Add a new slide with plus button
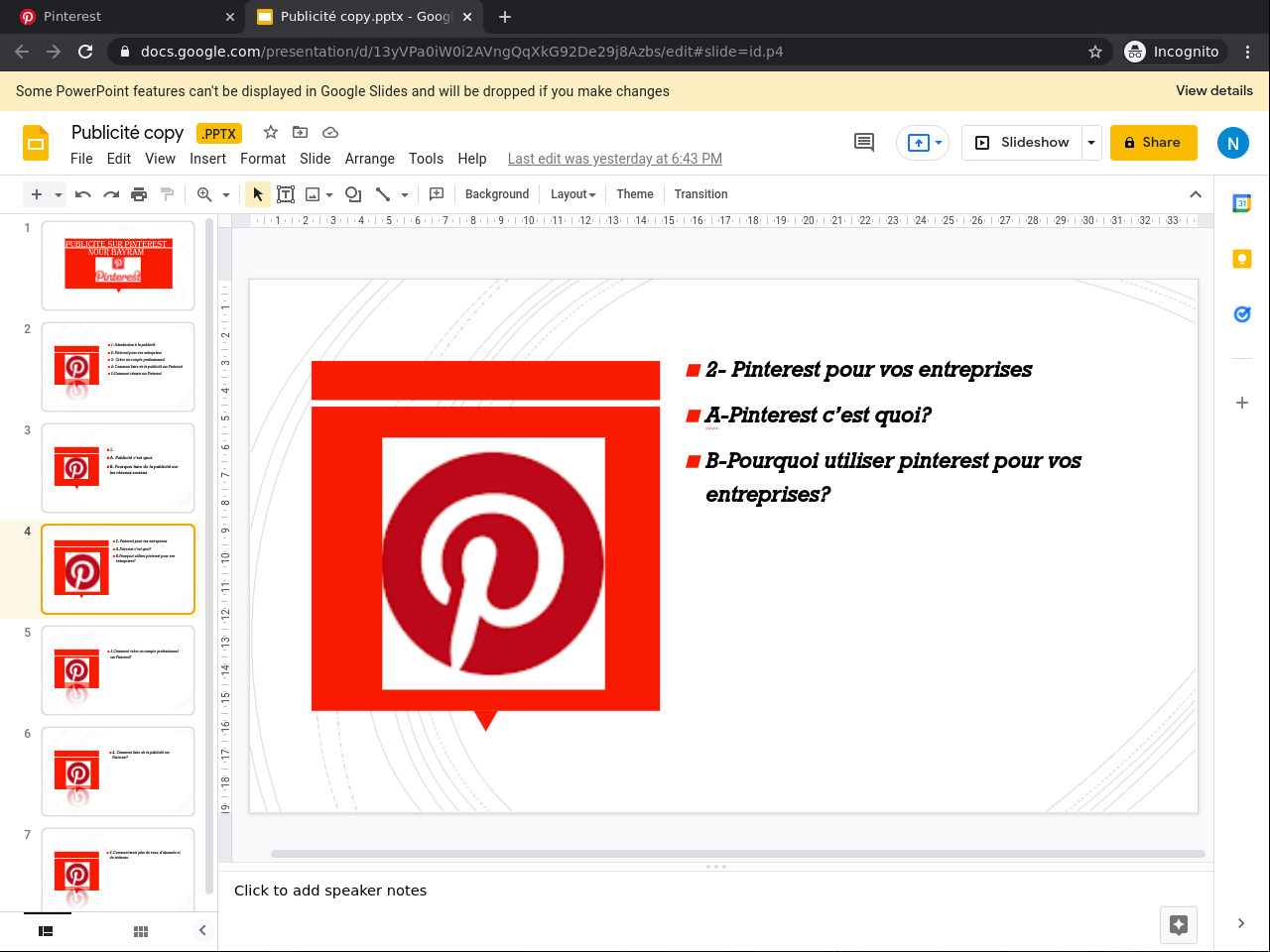 tap(37, 194)
